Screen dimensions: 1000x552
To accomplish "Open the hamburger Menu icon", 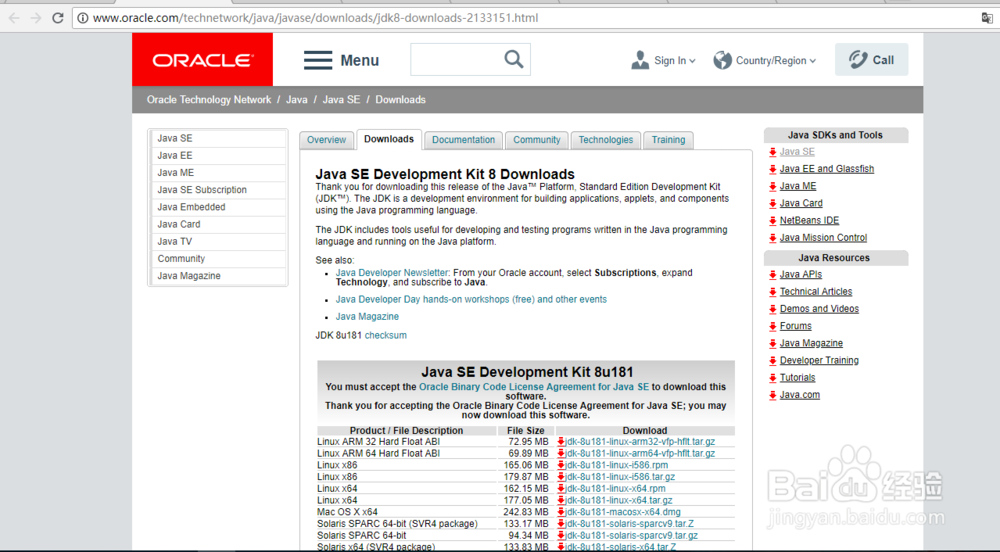I will click(x=318, y=60).
